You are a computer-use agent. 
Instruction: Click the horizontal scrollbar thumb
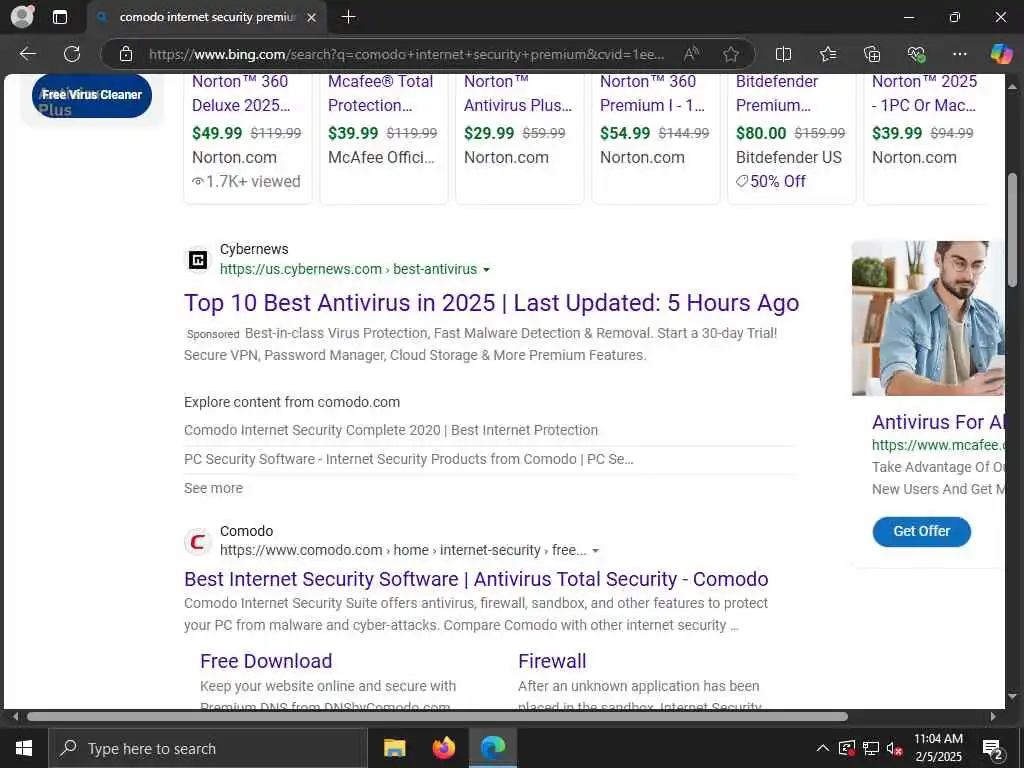click(437, 716)
